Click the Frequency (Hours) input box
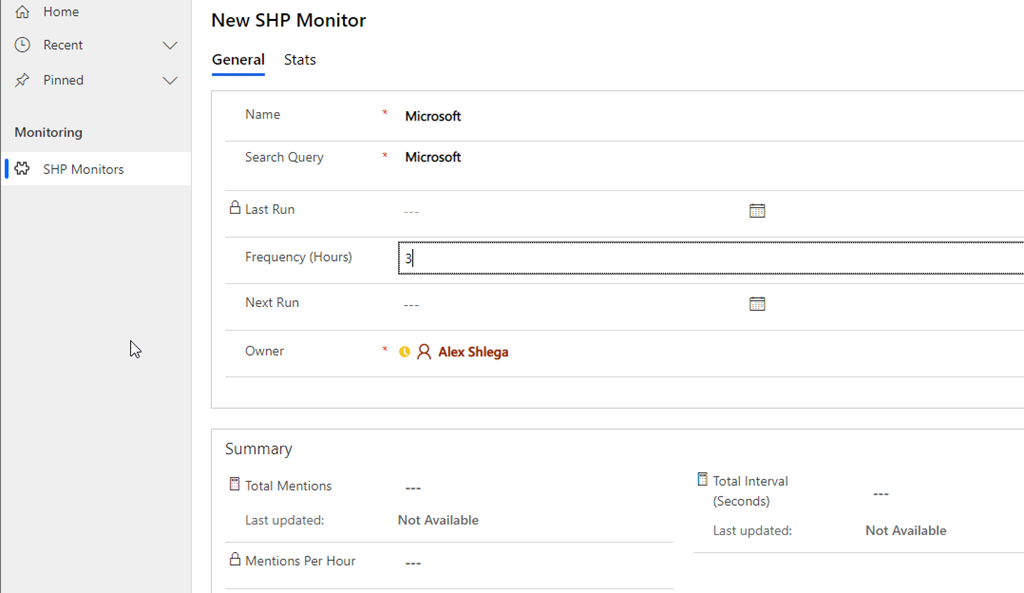 coord(711,258)
